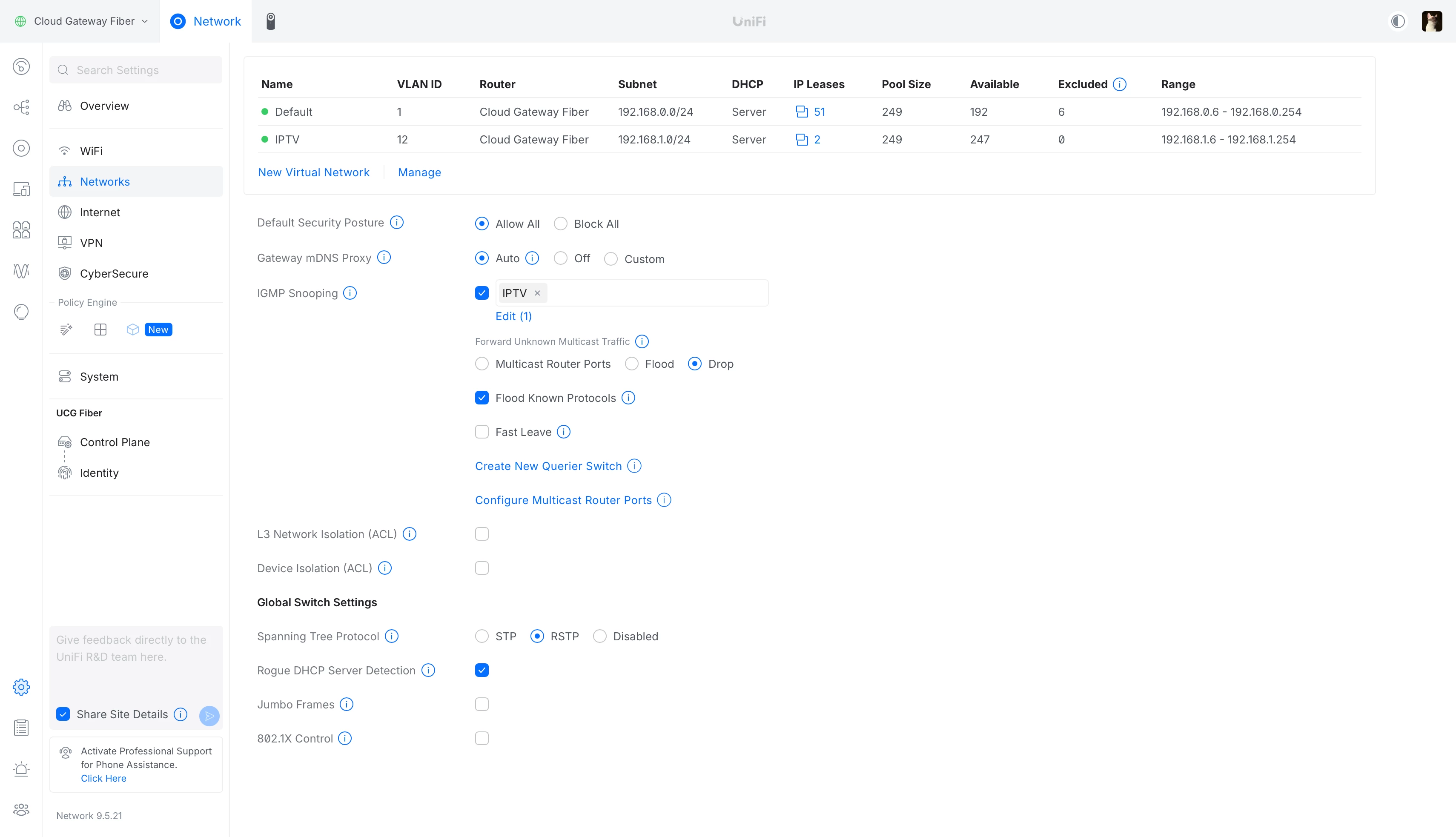1456x837 pixels.
Task: Select Flood for unknown multicast traffic
Action: (632, 364)
